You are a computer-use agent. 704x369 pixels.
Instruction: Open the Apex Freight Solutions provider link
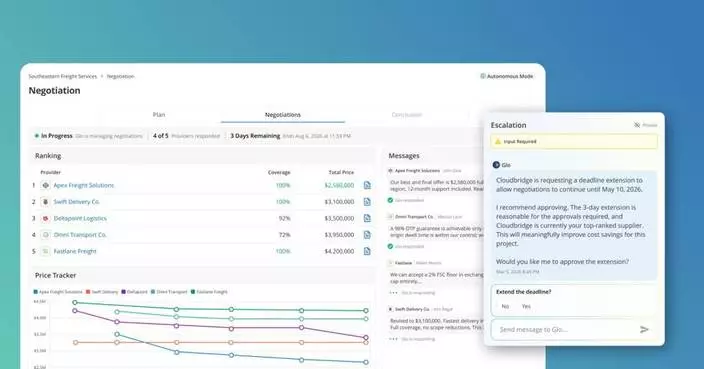84,185
